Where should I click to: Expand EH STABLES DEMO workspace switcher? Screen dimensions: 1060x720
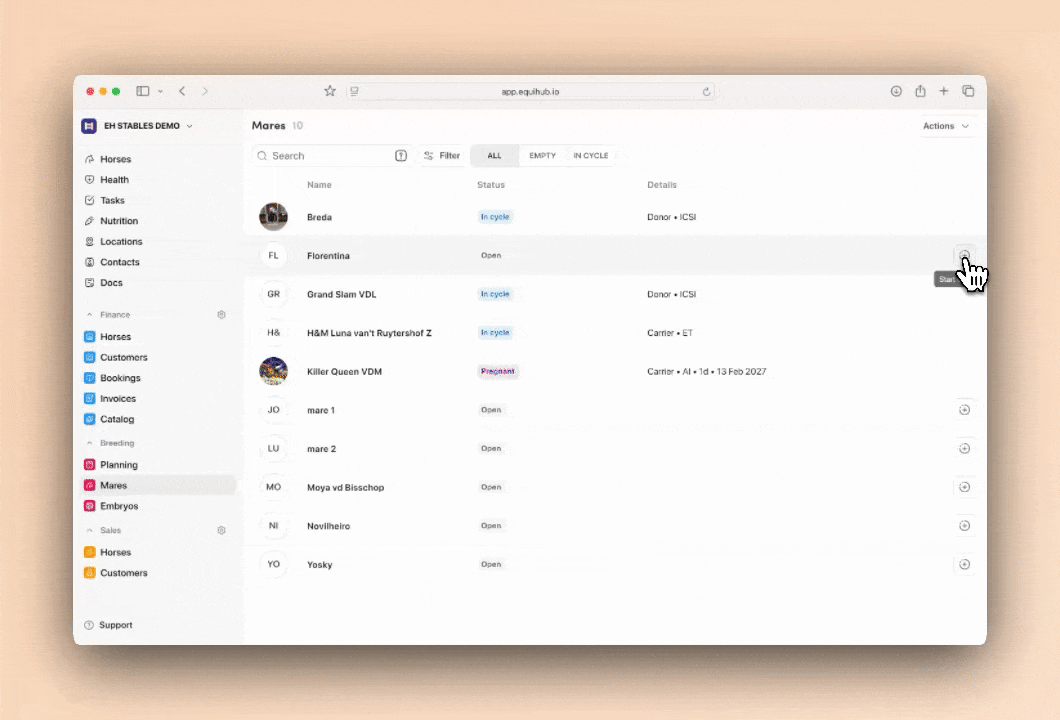point(138,126)
